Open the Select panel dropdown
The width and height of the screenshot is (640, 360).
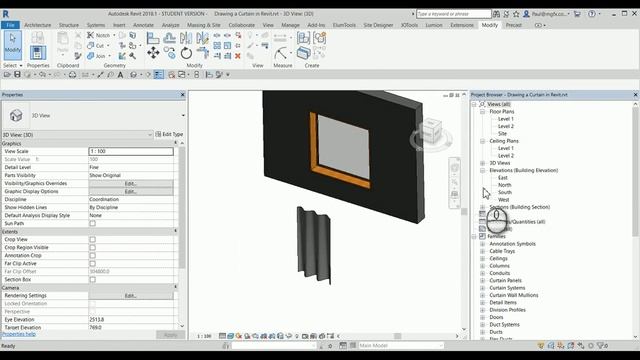13,65
